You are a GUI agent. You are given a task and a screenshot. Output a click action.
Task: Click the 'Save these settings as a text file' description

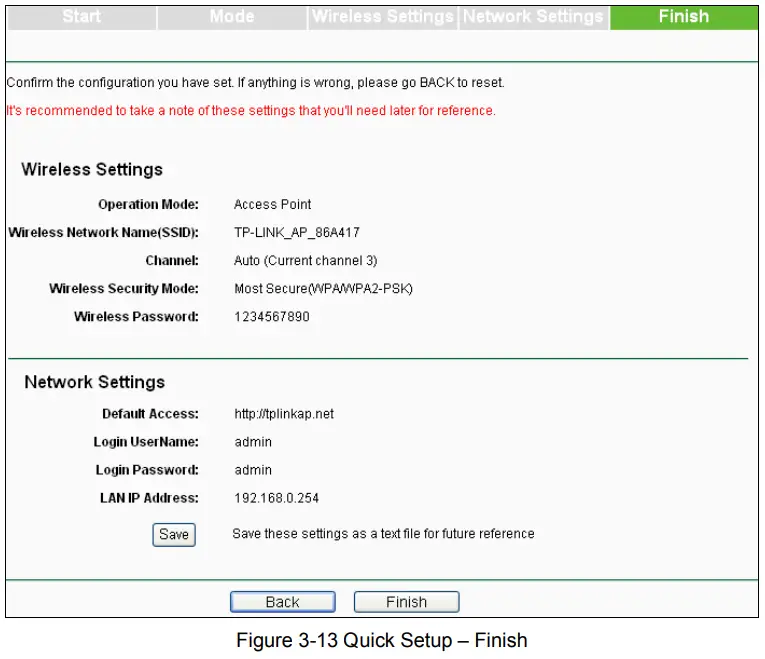pos(383,534)
